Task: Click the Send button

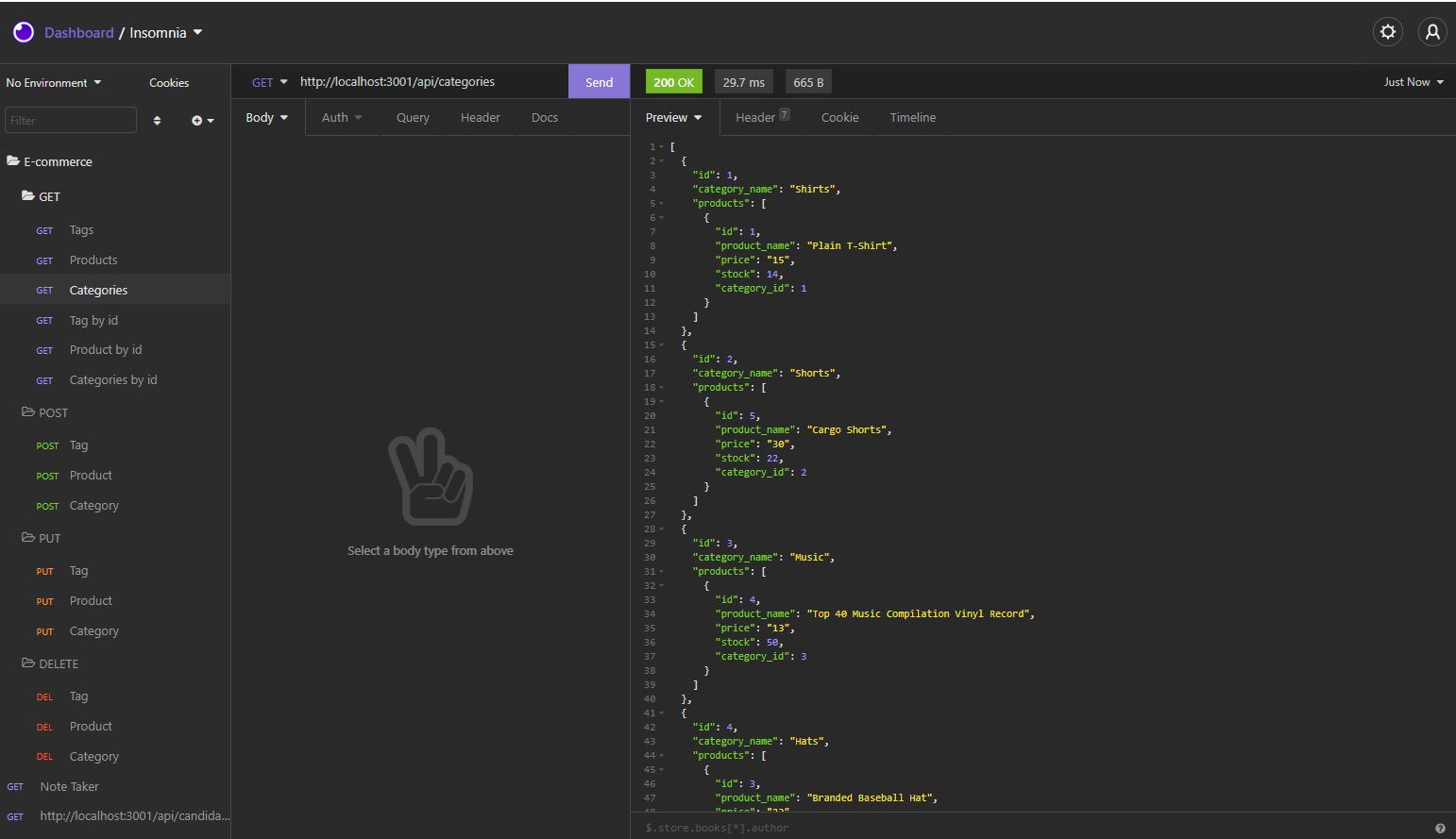Action: (598, 82)
